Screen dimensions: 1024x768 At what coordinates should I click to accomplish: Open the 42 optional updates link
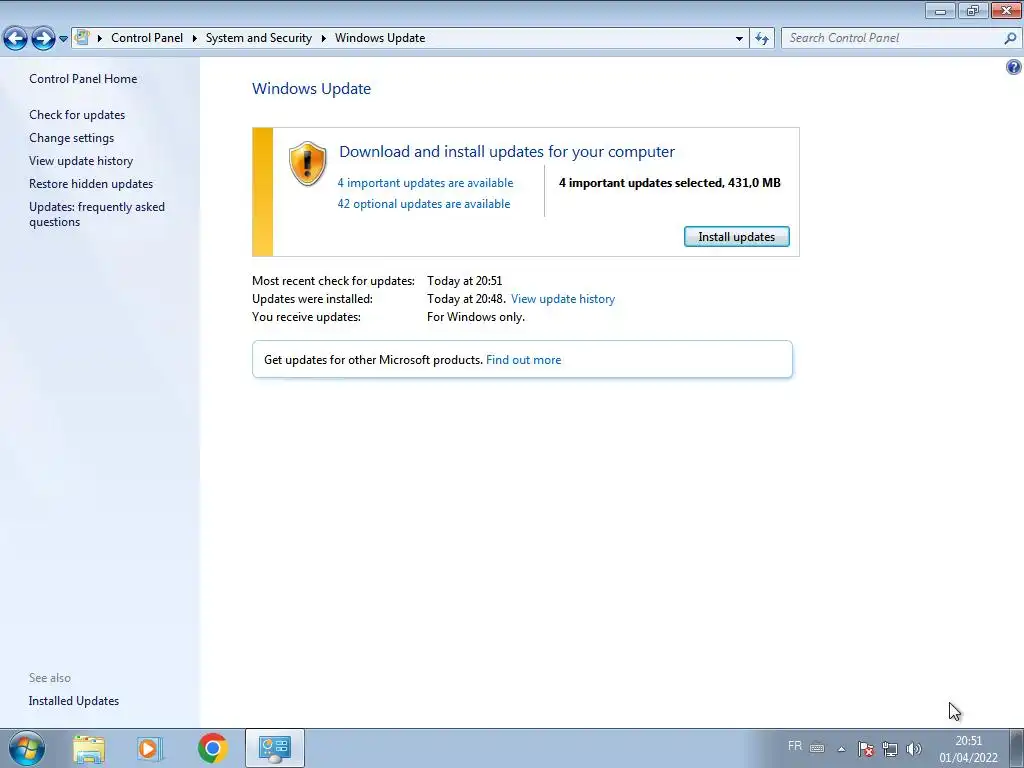(x=424, y=204)
